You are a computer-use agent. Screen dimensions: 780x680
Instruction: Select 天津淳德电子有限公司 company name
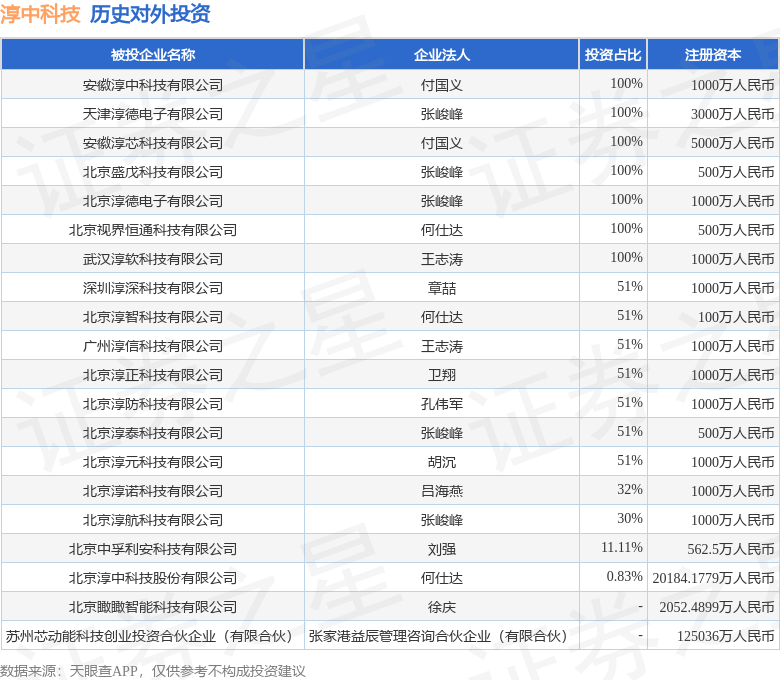[x=153, y=114]
